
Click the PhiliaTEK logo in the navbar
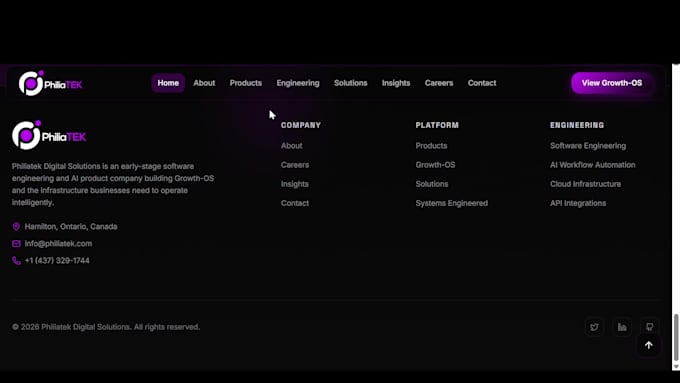50,83
